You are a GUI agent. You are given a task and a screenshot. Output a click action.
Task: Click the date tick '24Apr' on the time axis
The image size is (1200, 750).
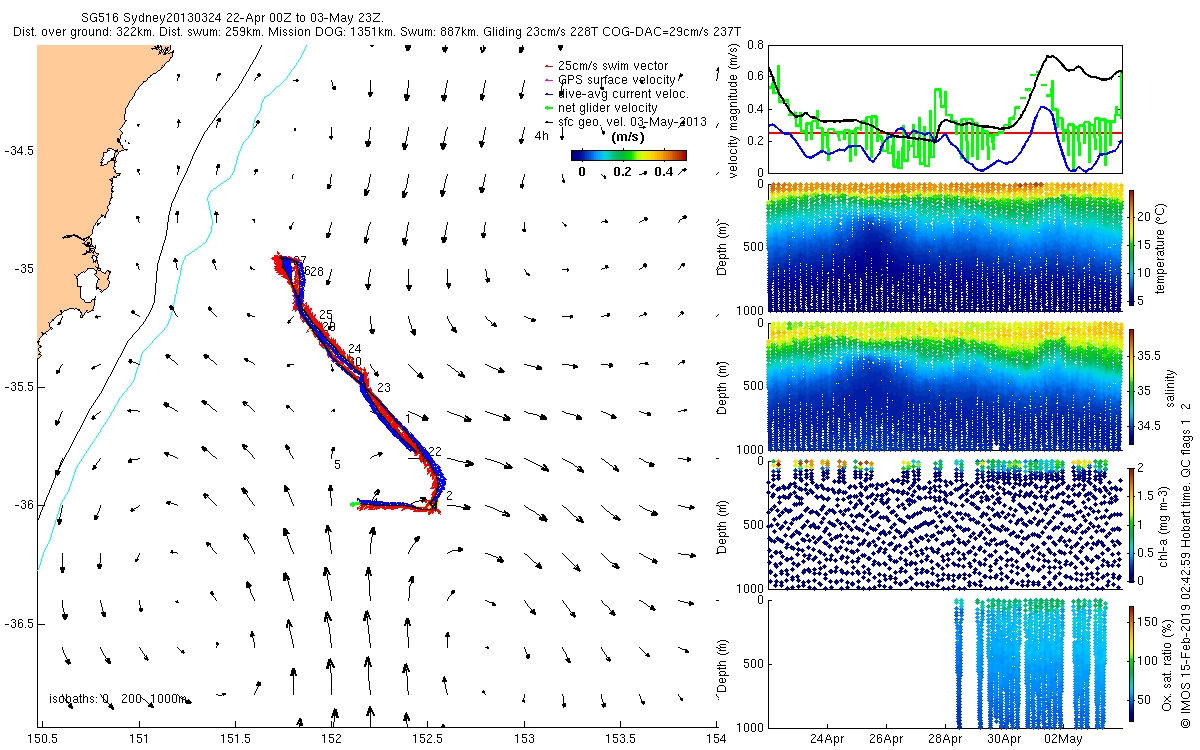point(828,739)
